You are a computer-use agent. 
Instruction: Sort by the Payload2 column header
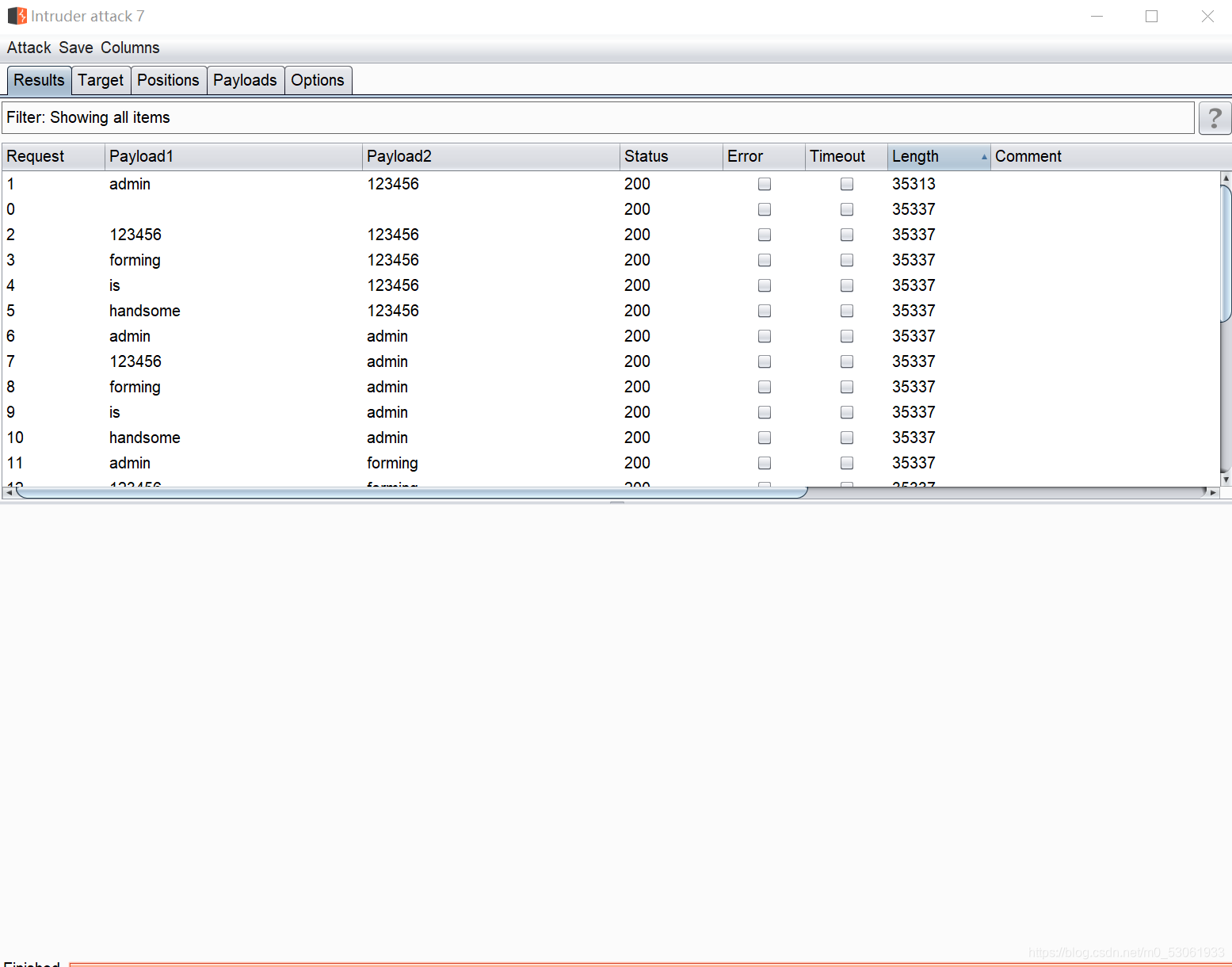491,156
